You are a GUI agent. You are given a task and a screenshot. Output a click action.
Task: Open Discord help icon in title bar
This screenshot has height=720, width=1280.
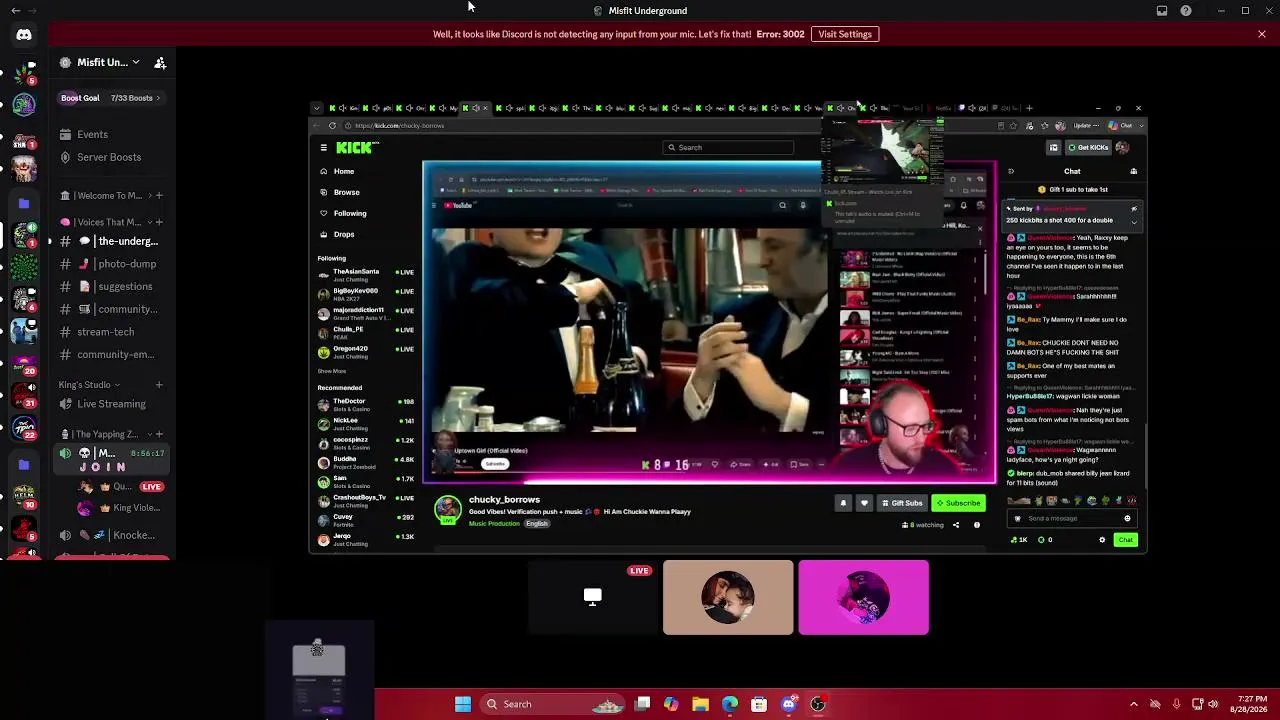click(1186, 11)
